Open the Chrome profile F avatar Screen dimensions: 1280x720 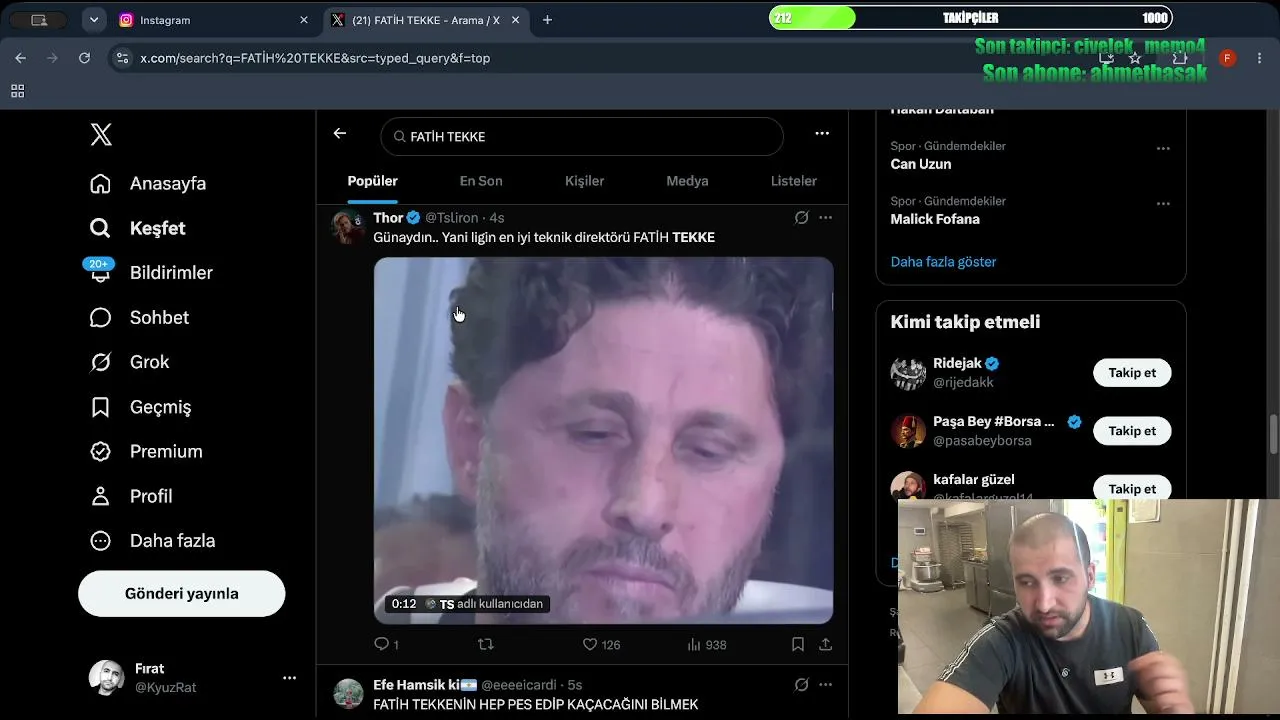[1228, 58]
